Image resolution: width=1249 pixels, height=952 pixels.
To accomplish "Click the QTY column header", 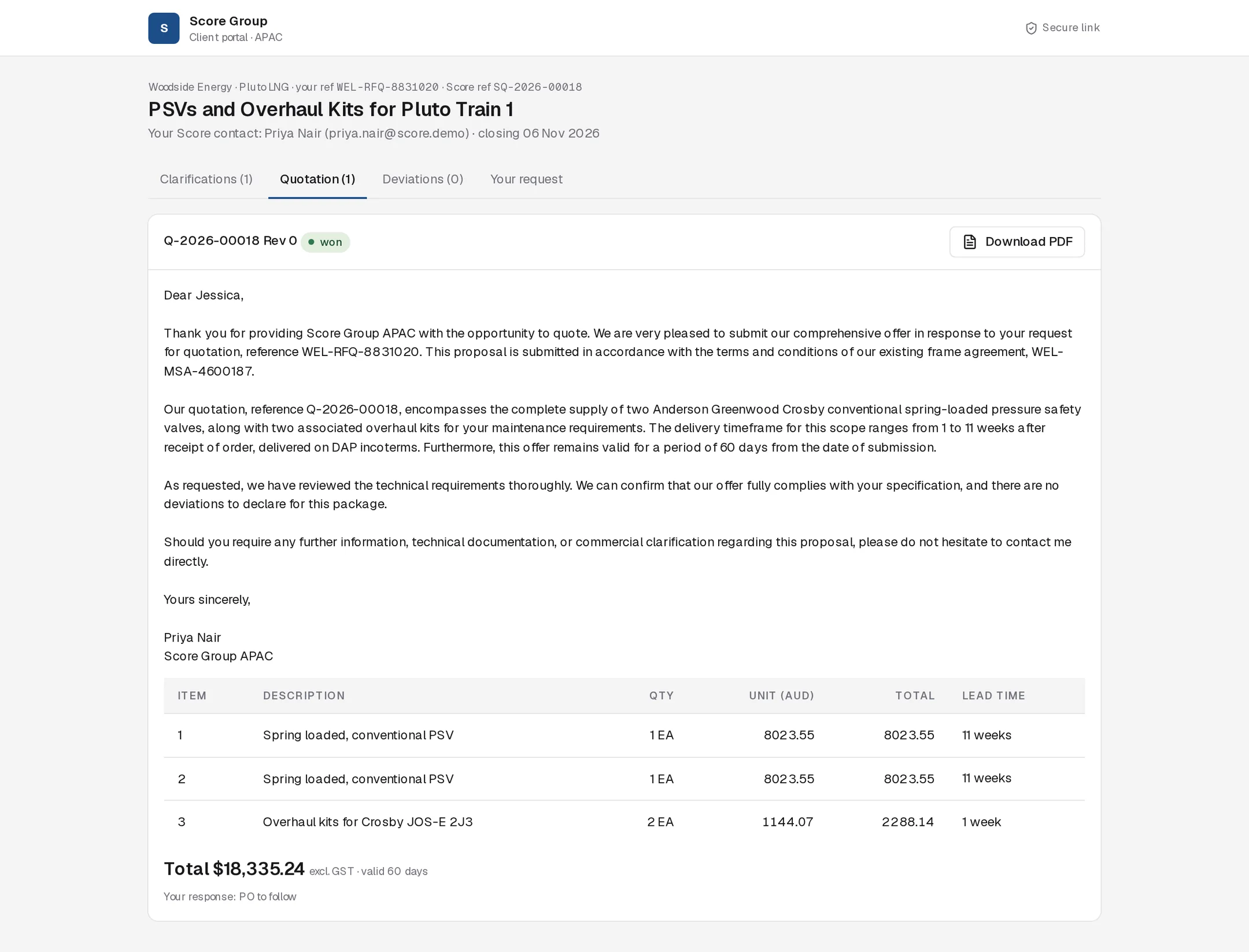I will click(x=661, y=695).
